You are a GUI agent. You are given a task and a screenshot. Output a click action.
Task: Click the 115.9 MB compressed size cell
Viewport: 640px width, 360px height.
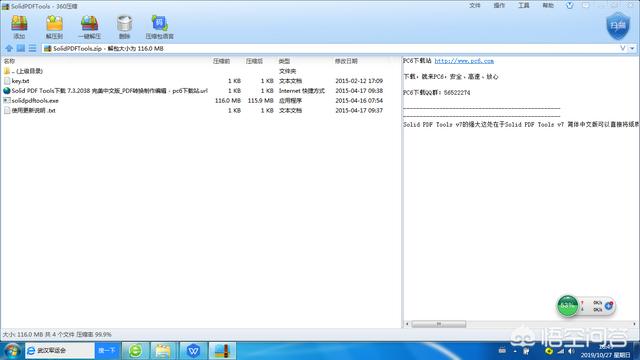click(x=260, y=100)
